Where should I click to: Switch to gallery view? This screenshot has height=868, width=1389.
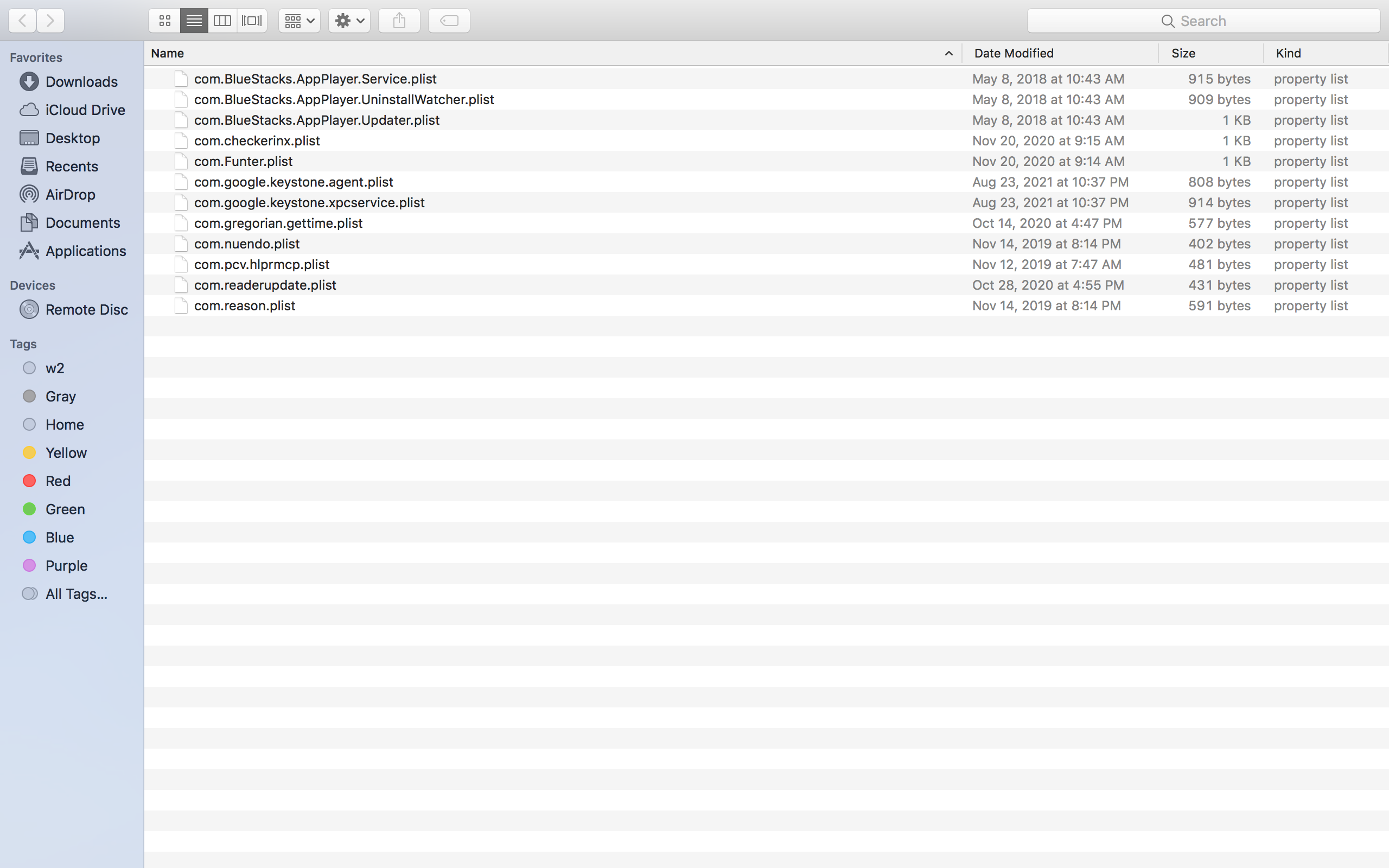(x=252, y=21)
